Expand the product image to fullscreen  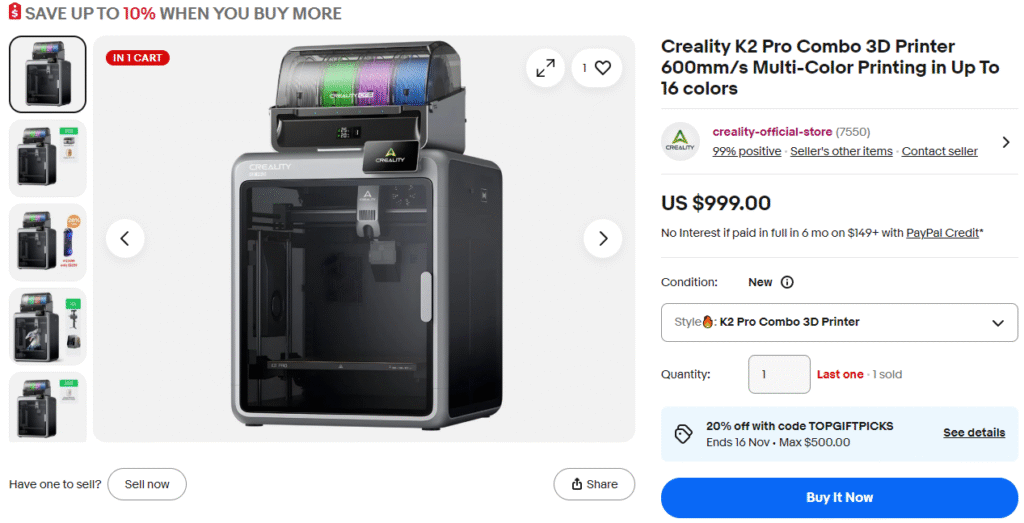point(545,68)
